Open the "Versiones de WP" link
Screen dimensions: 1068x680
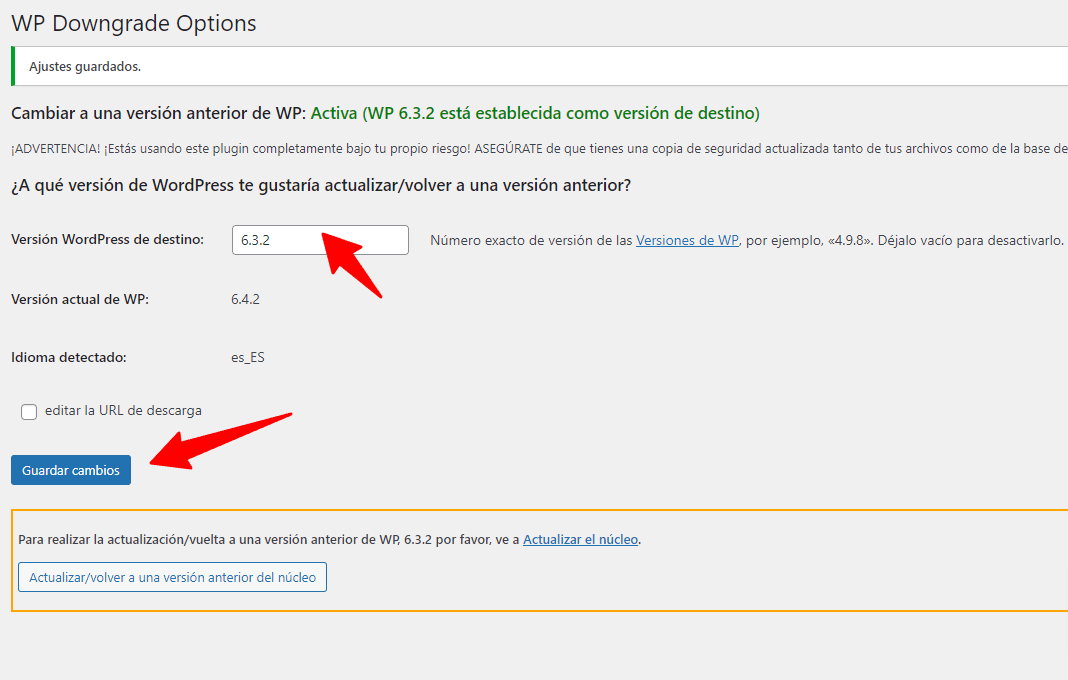687,241
